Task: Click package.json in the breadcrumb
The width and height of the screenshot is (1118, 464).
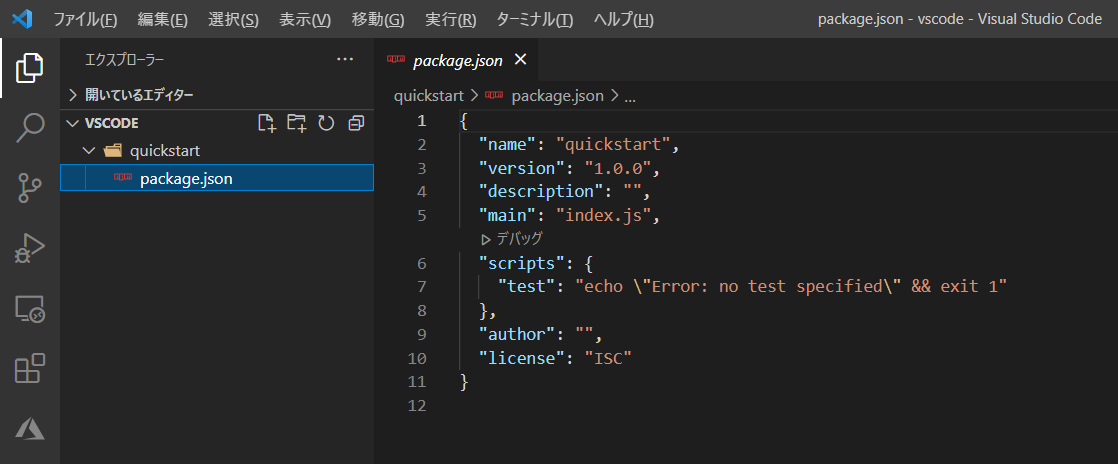Action: 558,96
